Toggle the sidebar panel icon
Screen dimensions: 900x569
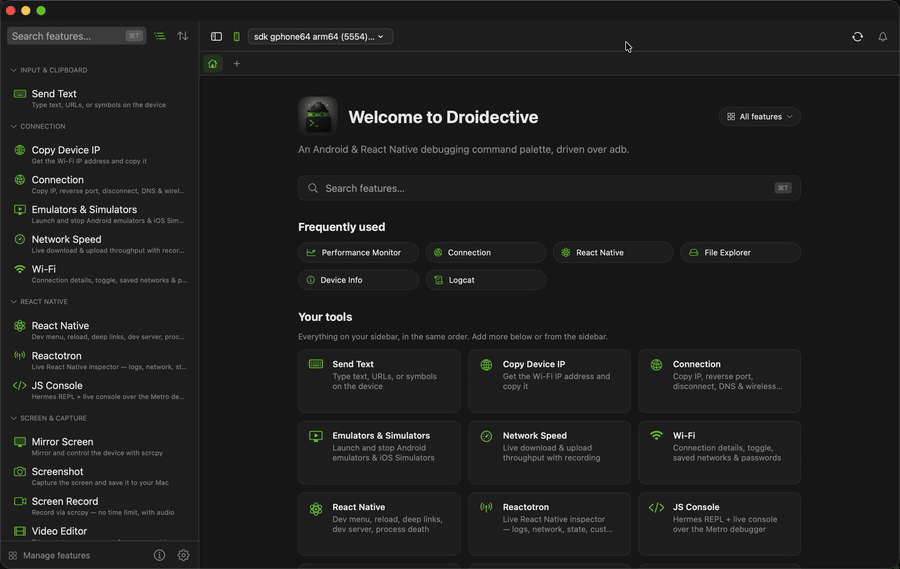pos(216,36)
